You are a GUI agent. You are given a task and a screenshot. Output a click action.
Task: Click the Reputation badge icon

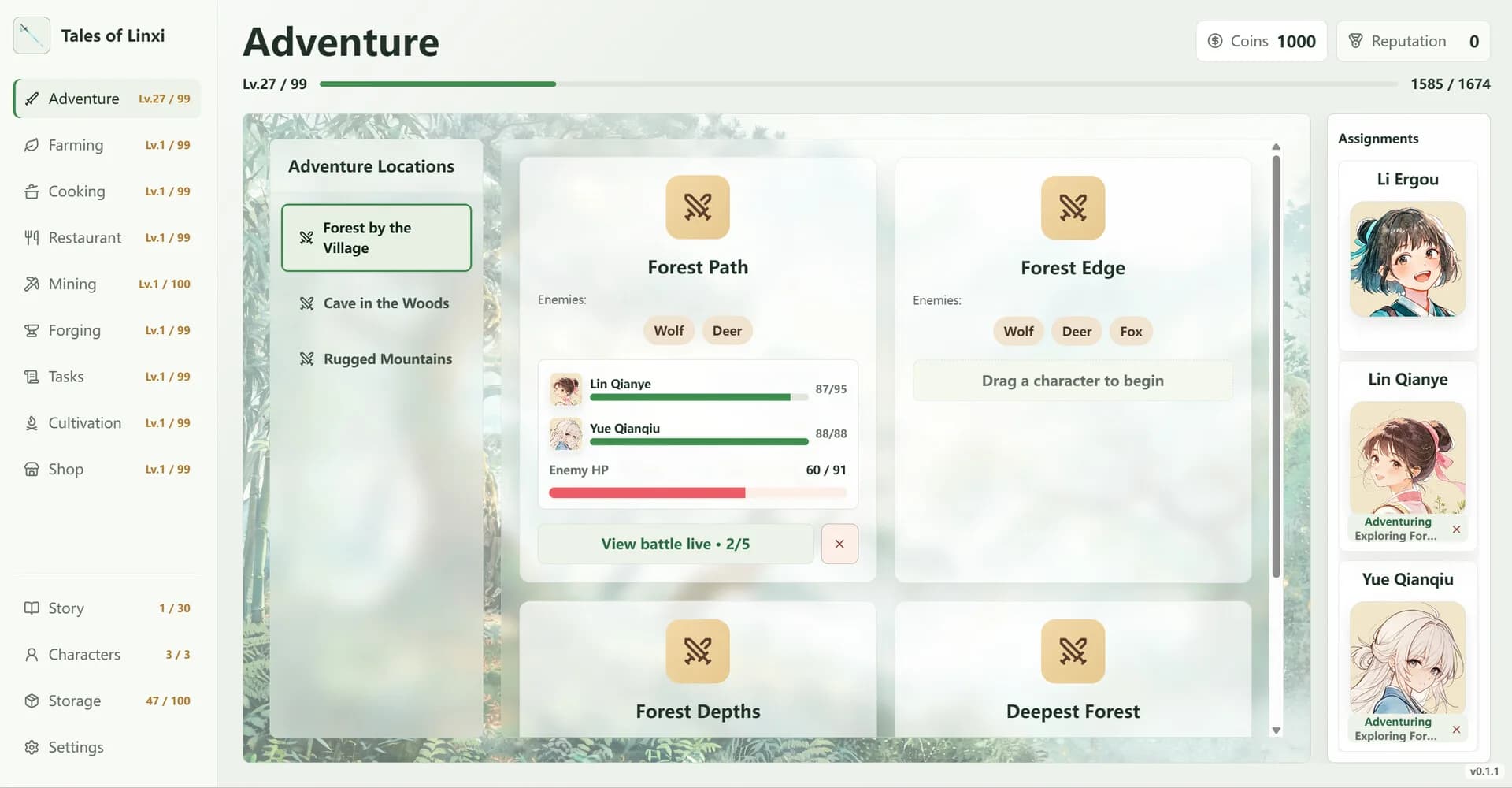coord(1355,41)
